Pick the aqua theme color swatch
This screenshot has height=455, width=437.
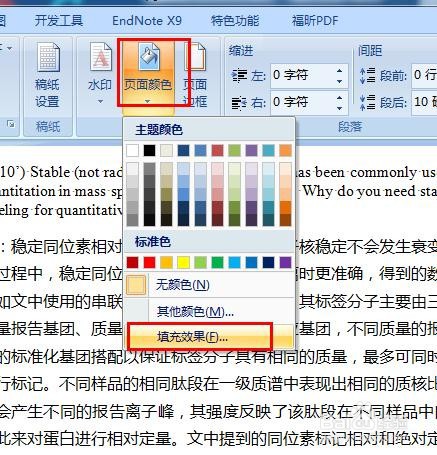pos(269,150)
